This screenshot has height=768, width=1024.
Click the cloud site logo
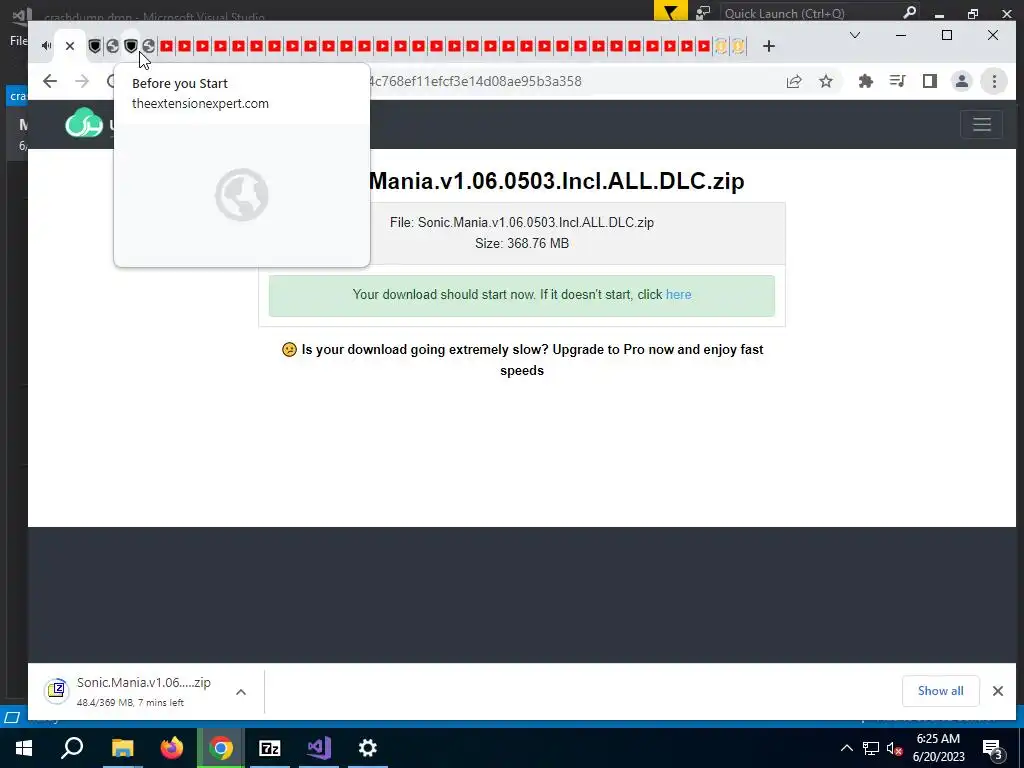click(84, 123)
